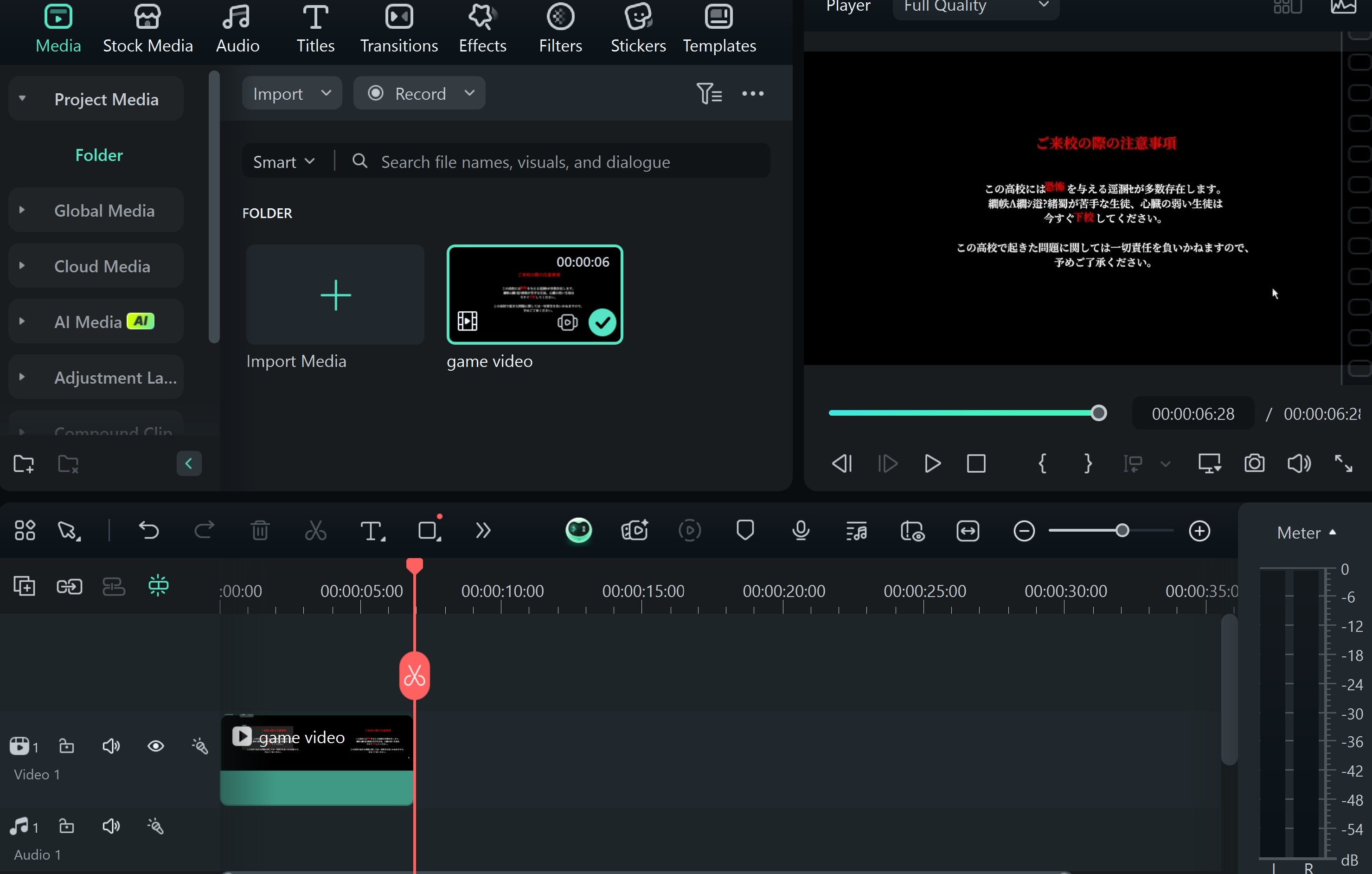This screenshot has height=874, width=1372.
Task: Click the Record button
Action: click(419, 93)
